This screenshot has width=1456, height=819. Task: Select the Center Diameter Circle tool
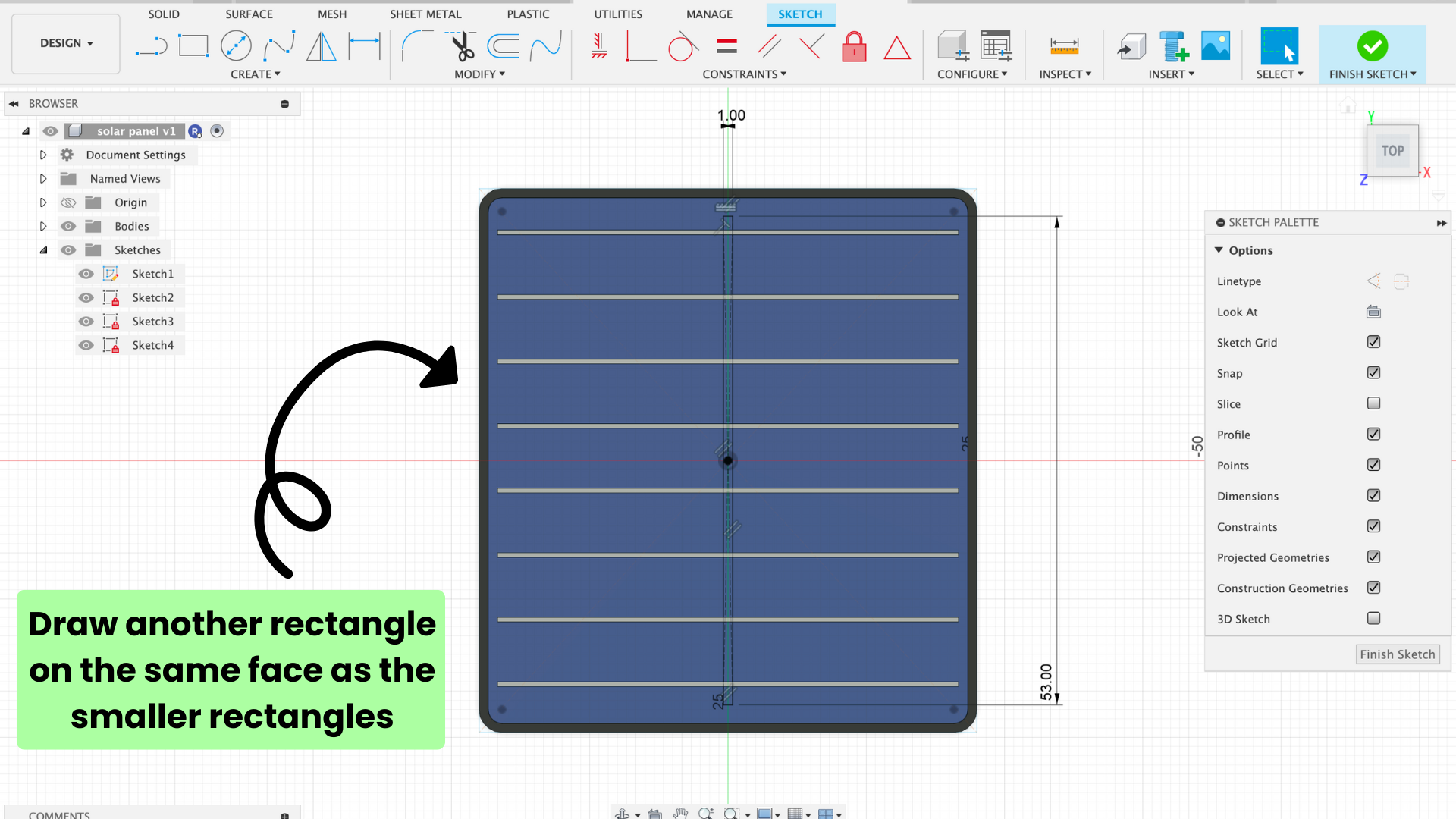pyautogui.click(x=236, y=46)
